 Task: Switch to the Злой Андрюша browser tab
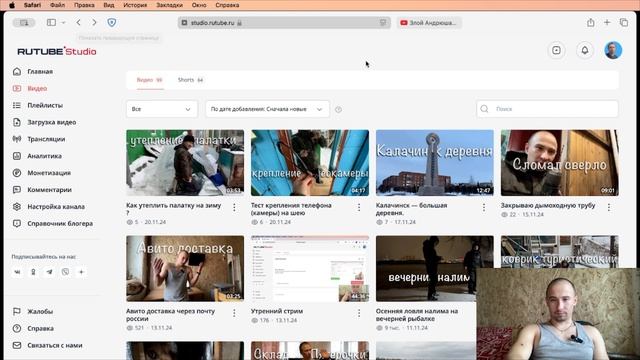coord(429,23)
